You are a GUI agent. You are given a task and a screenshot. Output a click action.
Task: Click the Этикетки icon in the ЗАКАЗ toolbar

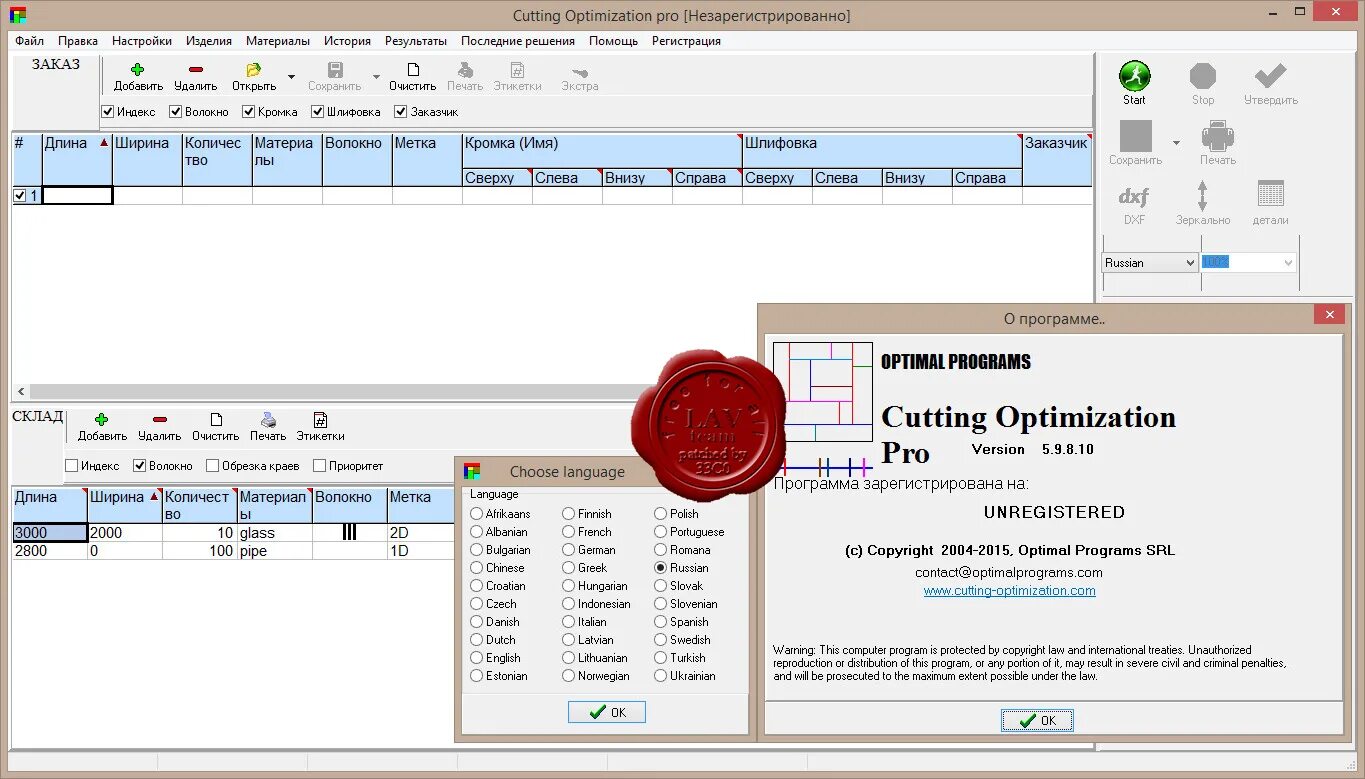(x=517, y=70)
